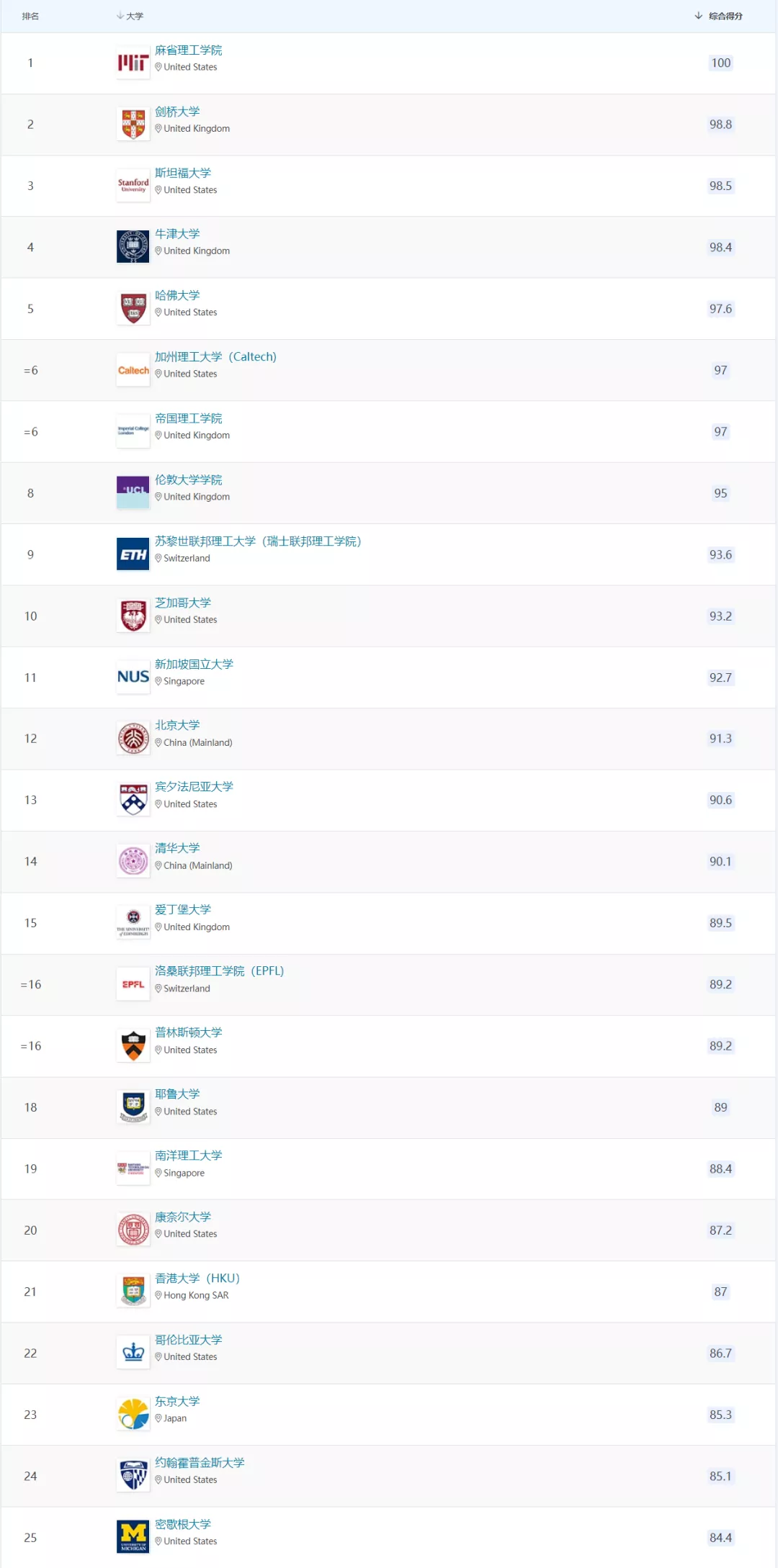Click the Columbia University crown logo
The height and width of the screenshot is (1568, 778).
point(133,1353)
